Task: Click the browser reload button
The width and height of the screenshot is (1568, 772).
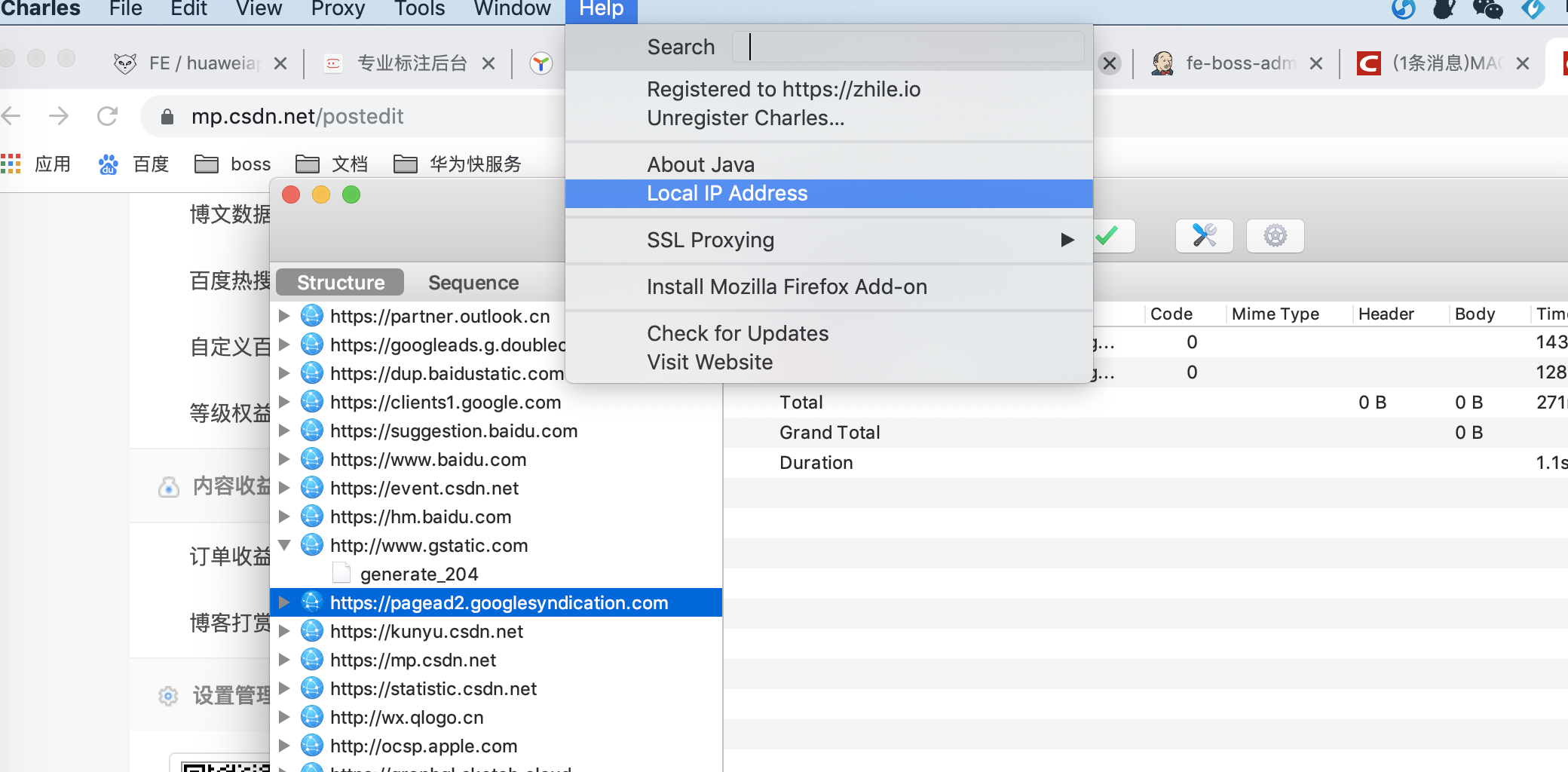Action: coord(107,116)
